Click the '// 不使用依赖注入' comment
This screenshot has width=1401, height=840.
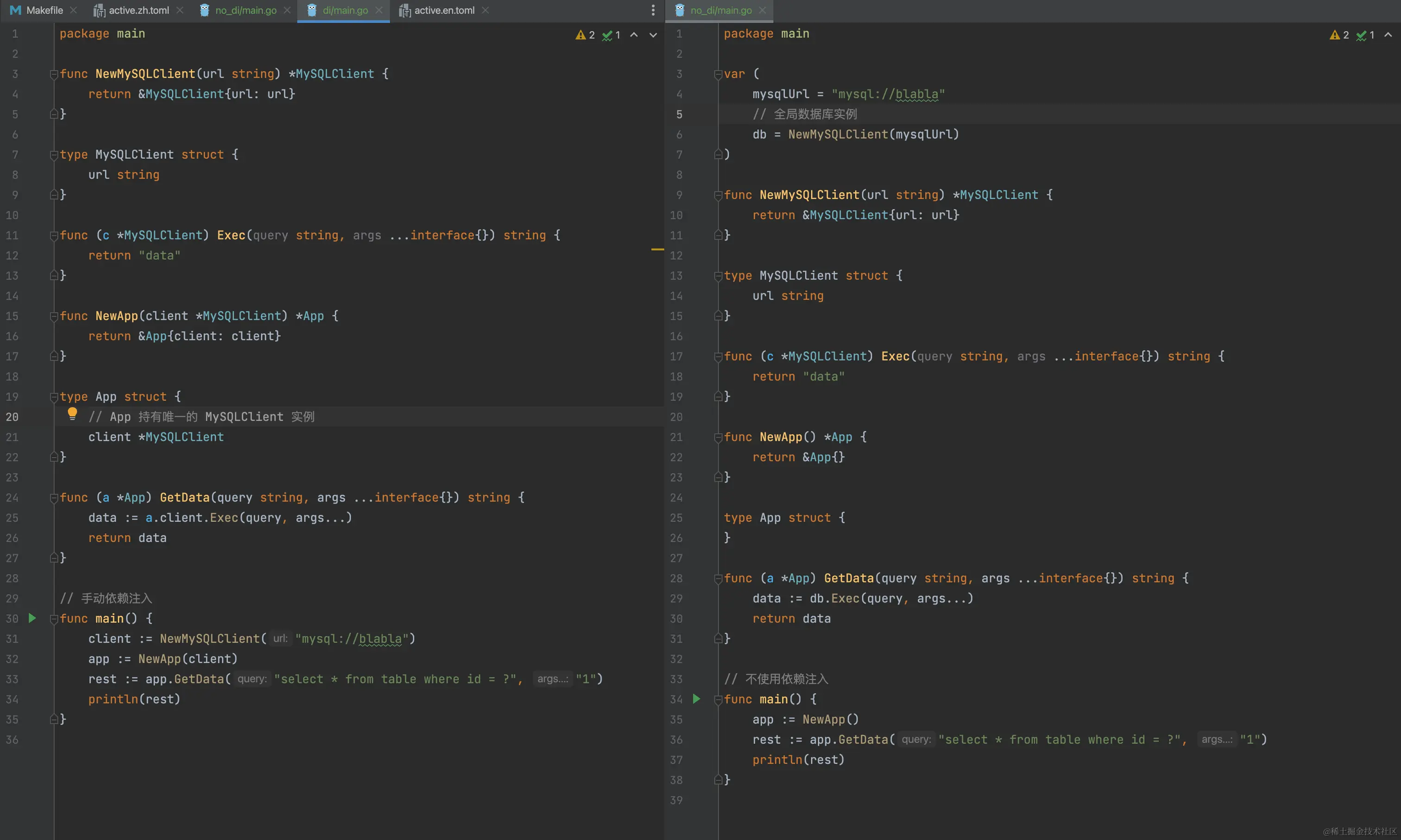point(776,679)
